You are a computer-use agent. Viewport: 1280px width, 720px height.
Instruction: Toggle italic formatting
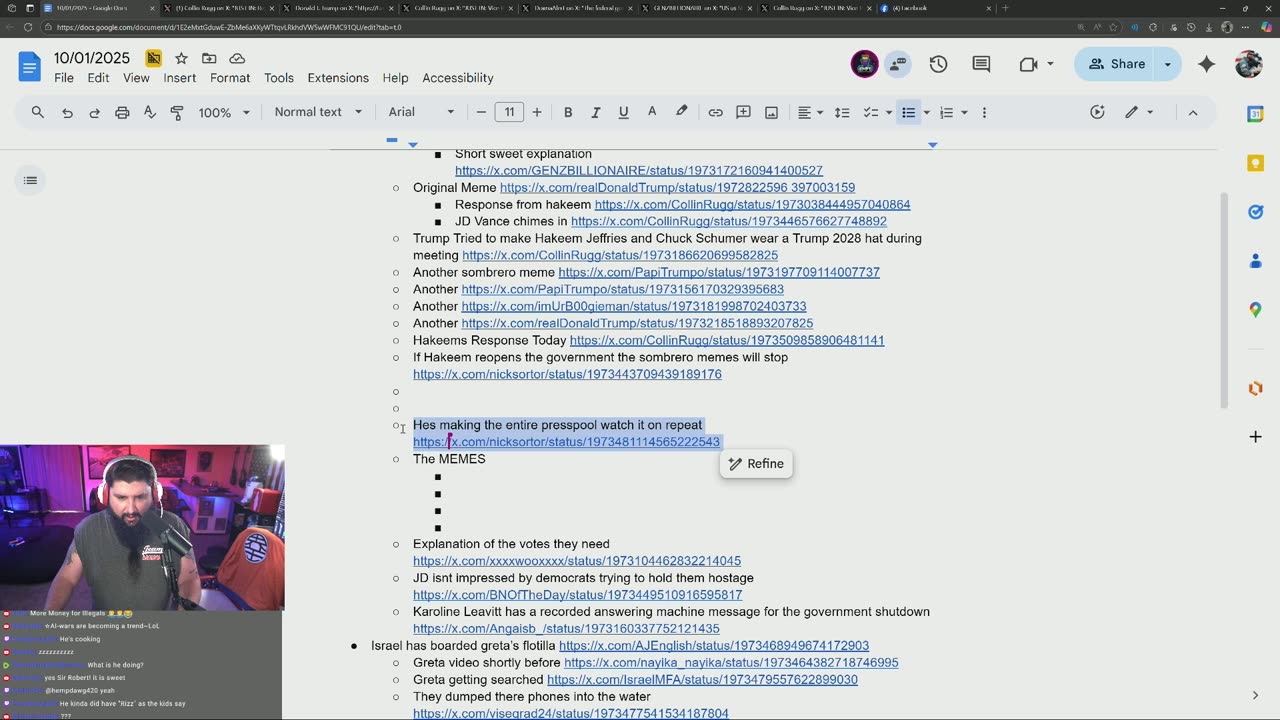[595, 112]
